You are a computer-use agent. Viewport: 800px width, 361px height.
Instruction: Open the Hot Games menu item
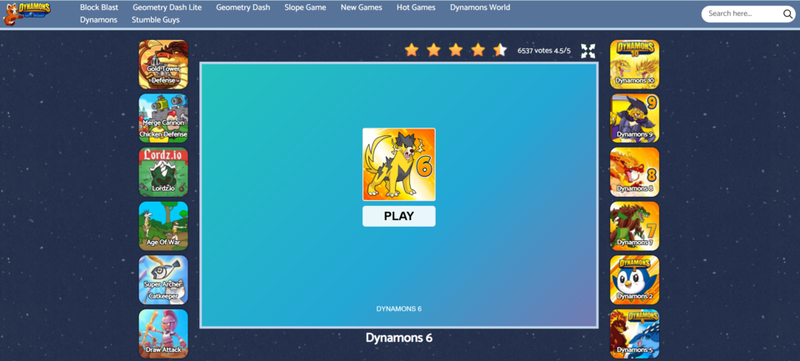coord(416,8)
